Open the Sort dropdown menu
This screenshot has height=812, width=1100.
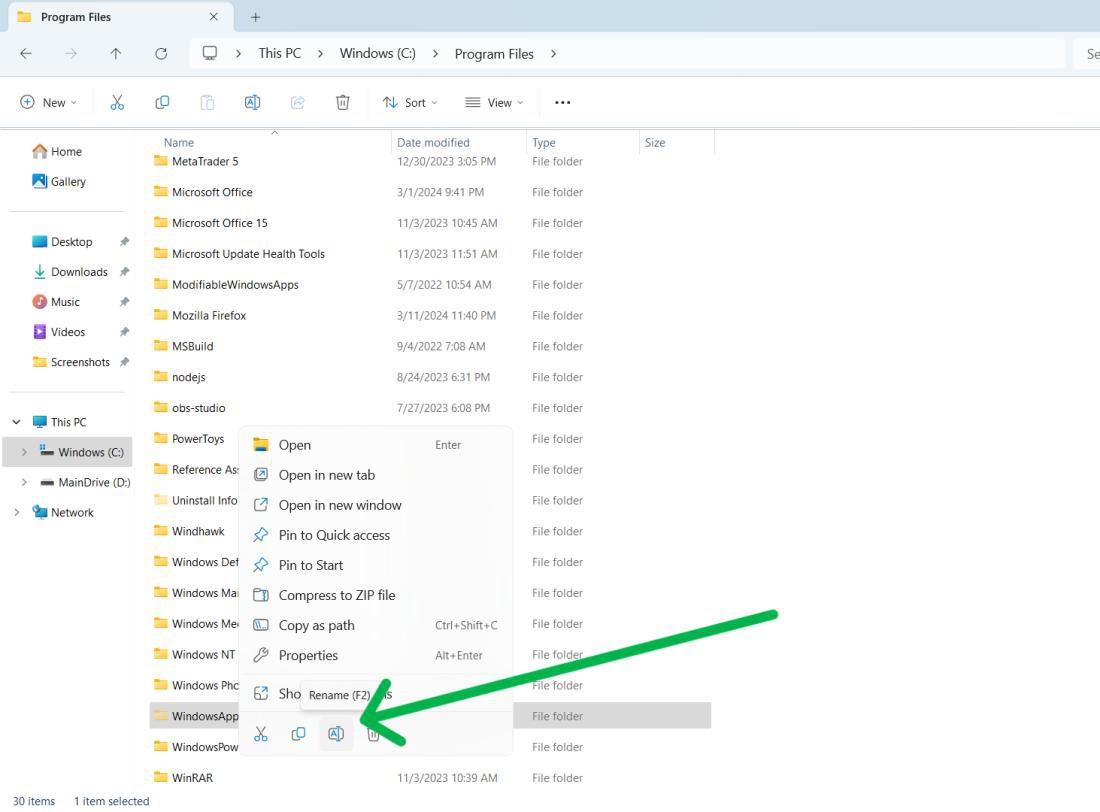[x=410, y=102]
